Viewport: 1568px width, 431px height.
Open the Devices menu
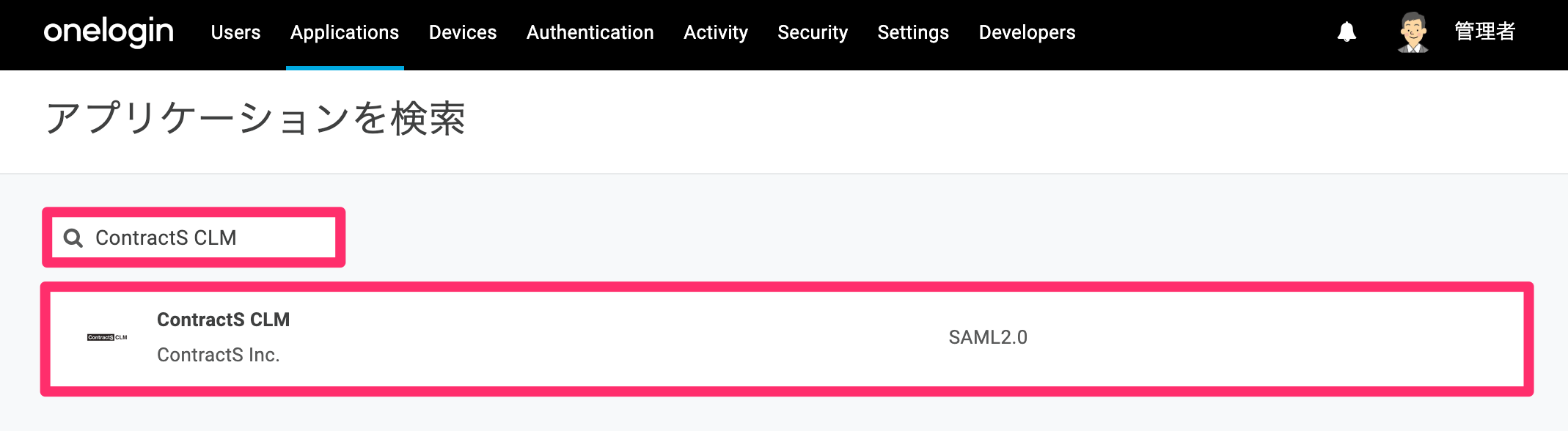coord(463,32)
